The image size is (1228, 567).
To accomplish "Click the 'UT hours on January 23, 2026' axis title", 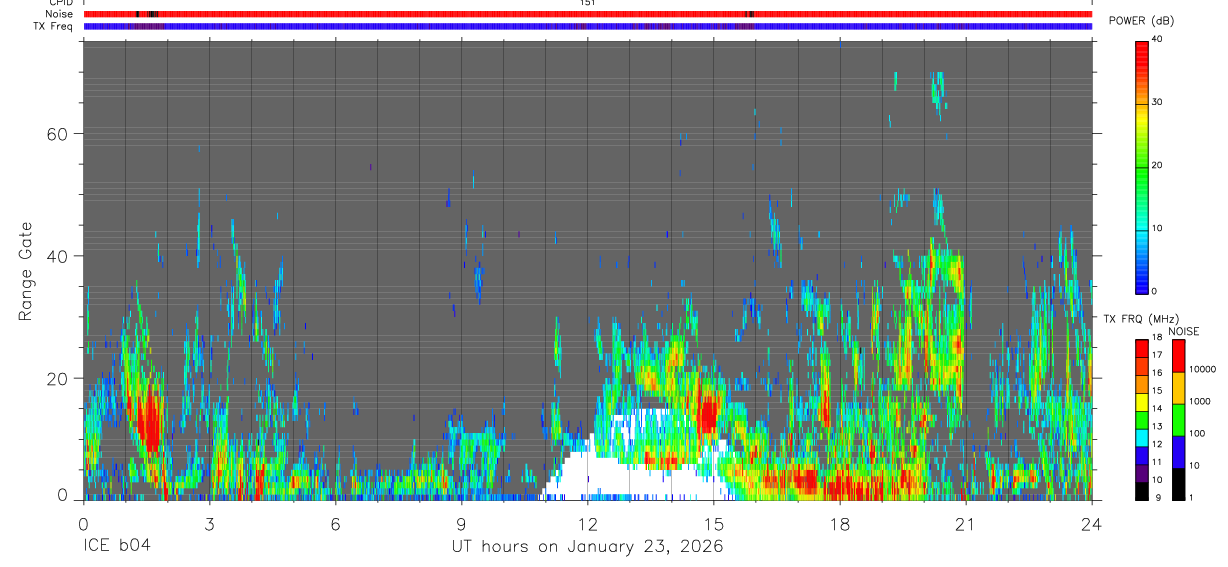I will point(587,547).
